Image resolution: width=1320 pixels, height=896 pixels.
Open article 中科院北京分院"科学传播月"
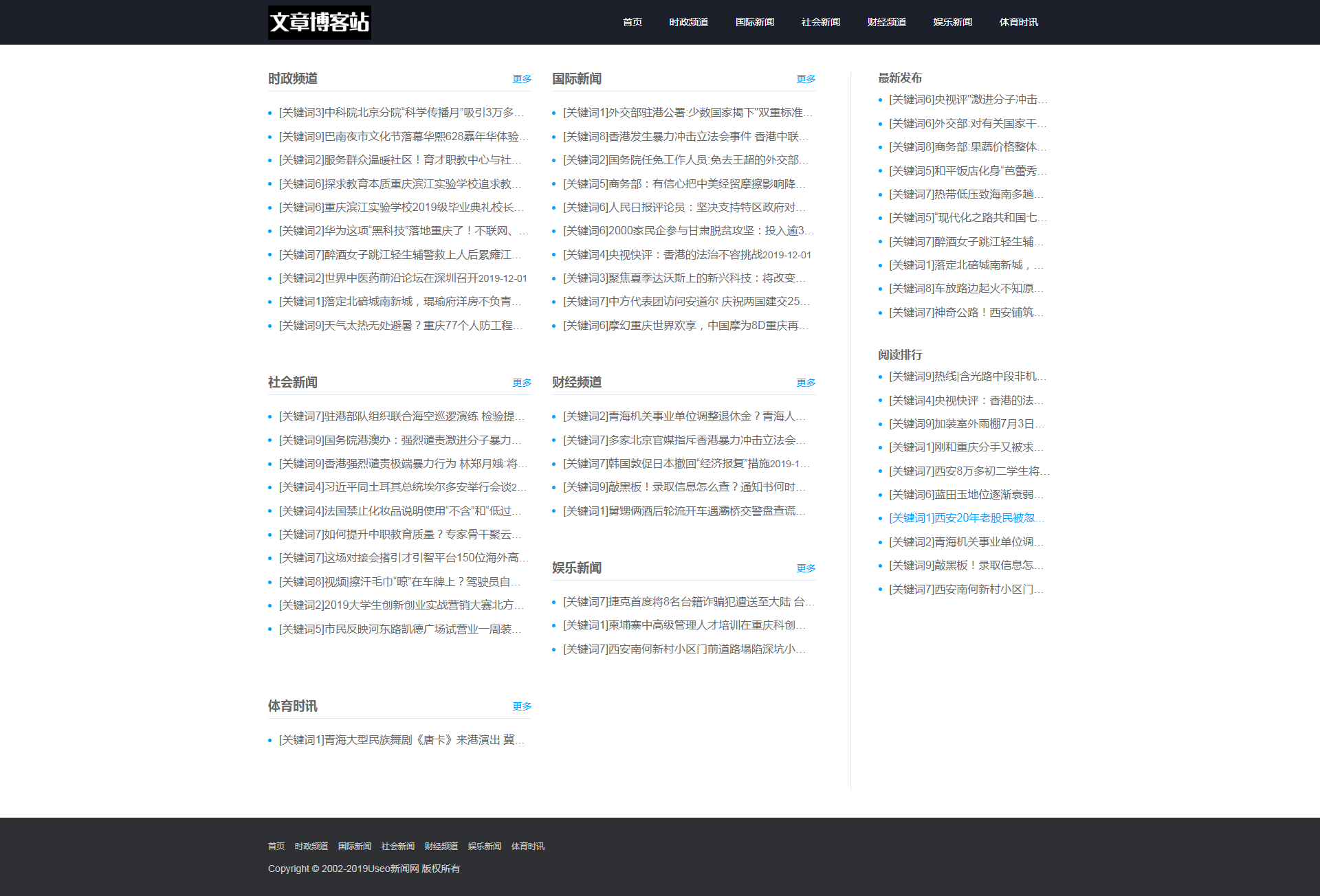[x=401, y=113]
